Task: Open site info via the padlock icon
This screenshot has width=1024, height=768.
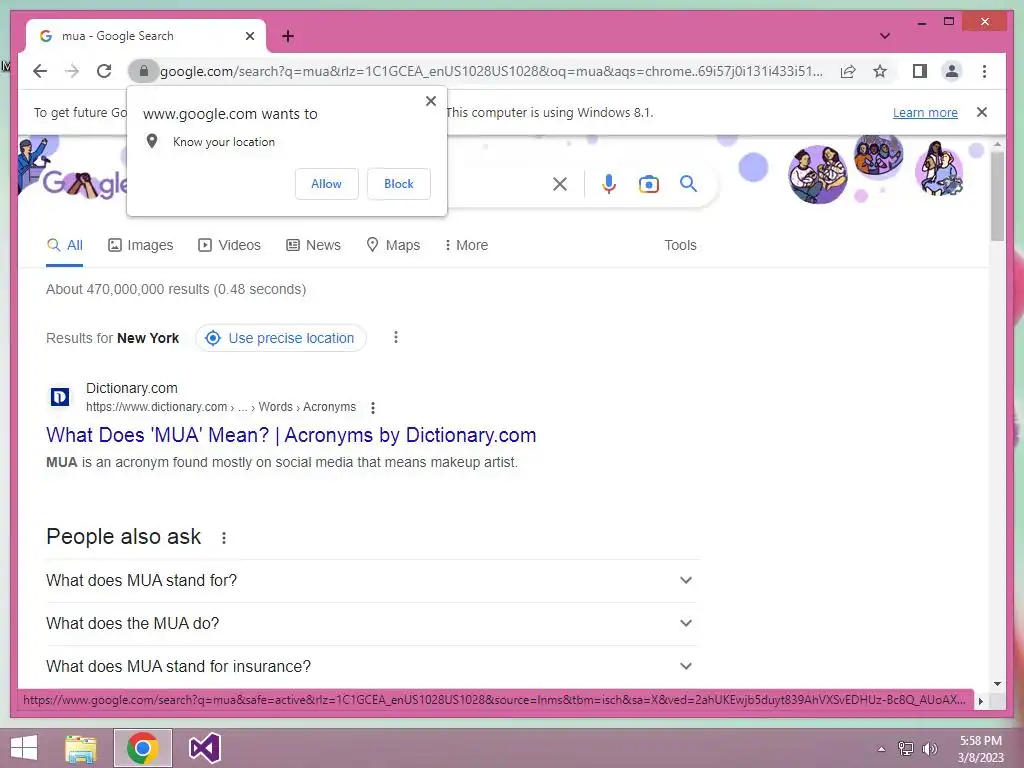Action: 144,71
